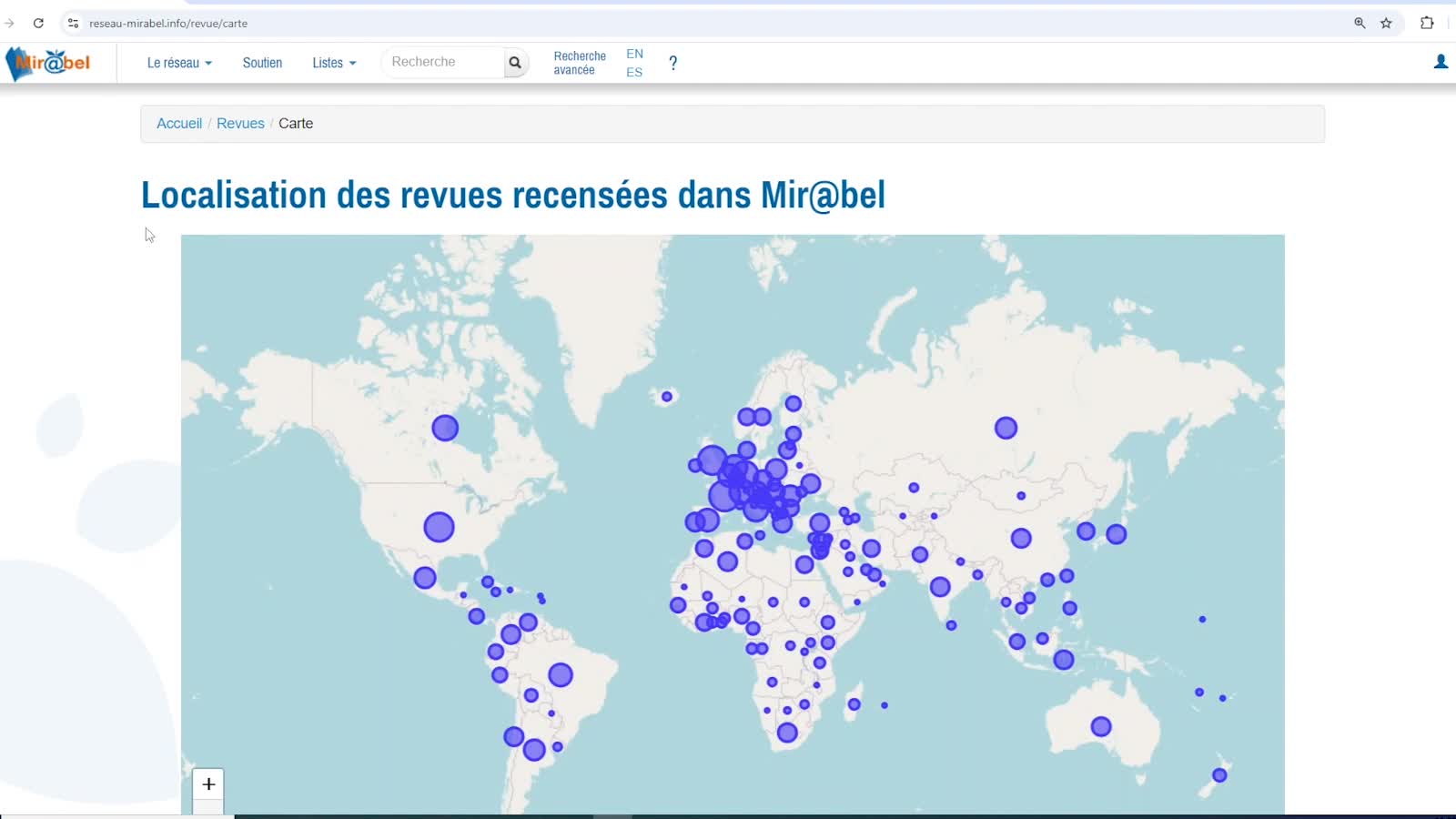Click the browser address bar URL
Viewport: 1456px width, 819px height.
click(168, 23)
